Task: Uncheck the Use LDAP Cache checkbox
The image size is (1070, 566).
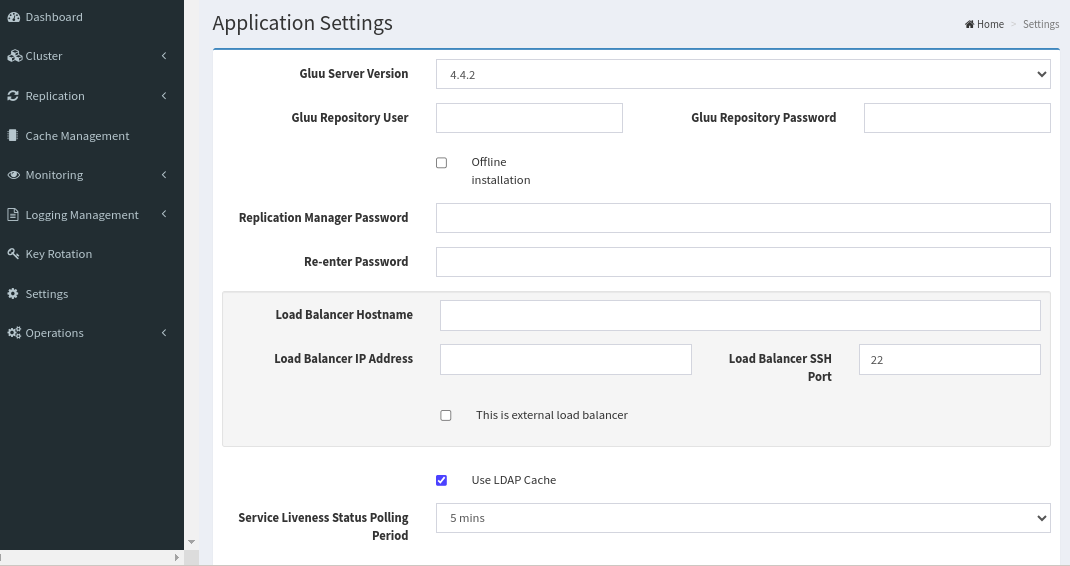Action: click(x=442, y=481)
